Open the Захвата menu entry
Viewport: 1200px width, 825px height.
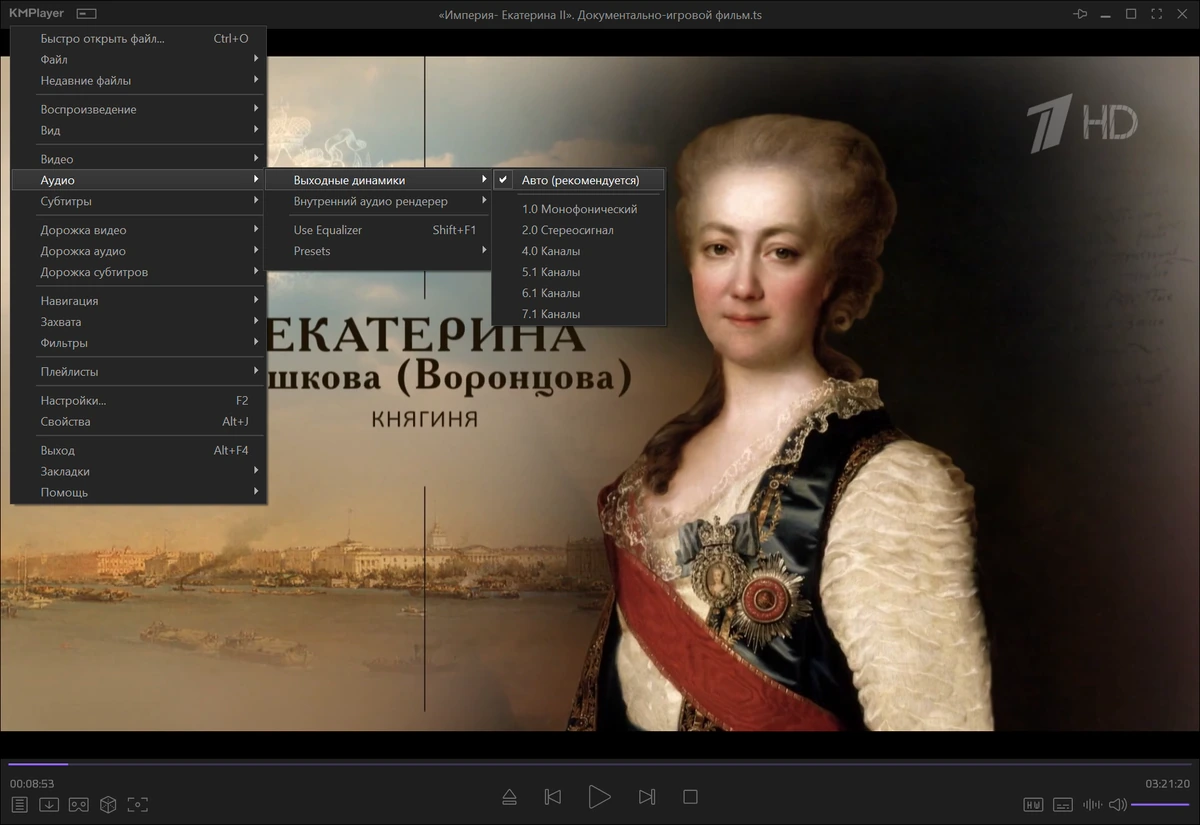click(x=138, y=322)
